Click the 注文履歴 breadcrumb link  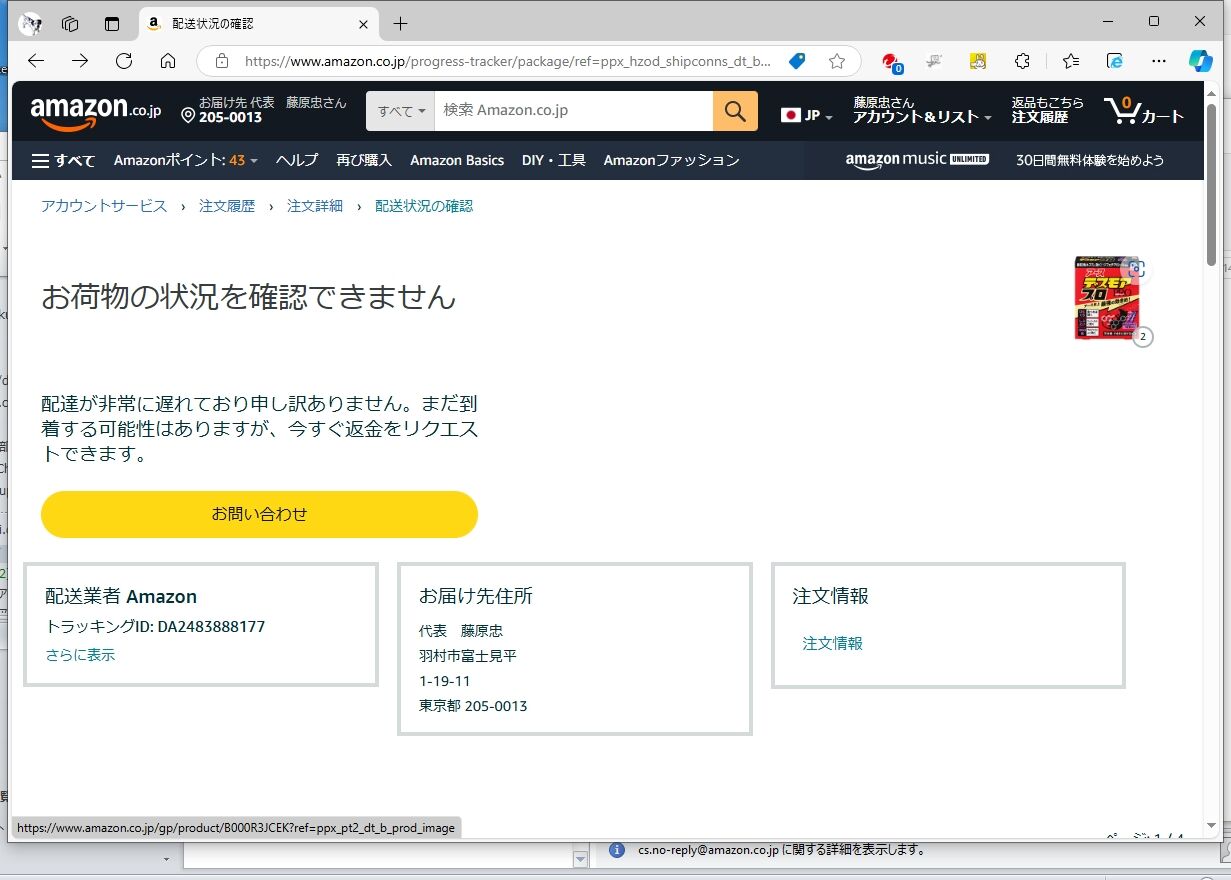point(227,206)
